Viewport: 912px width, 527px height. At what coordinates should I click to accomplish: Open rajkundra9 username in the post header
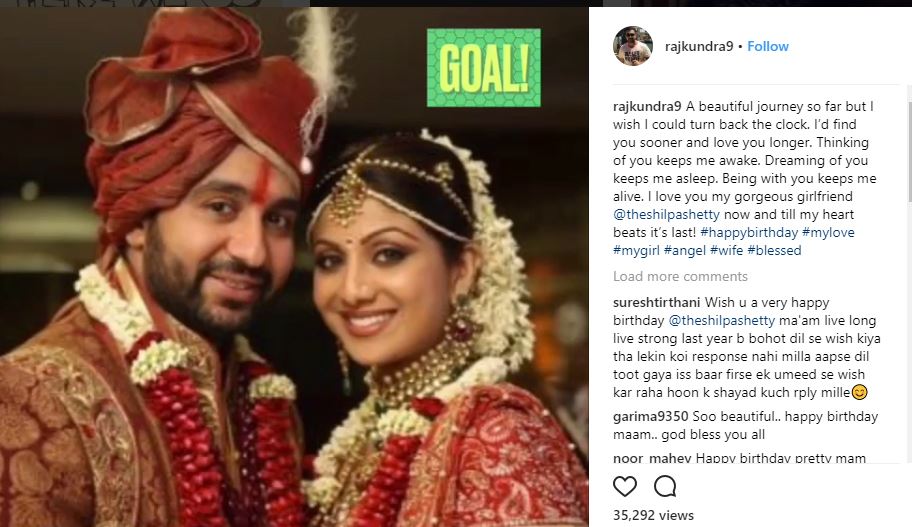(x=699, y=47)
